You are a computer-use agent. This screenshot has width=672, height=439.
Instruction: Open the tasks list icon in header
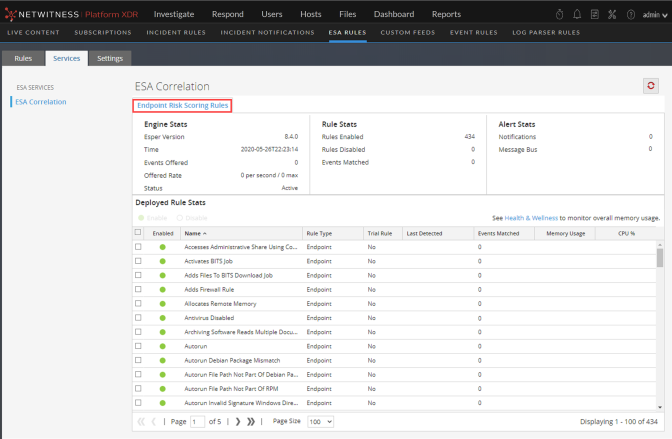click(595, 14)
